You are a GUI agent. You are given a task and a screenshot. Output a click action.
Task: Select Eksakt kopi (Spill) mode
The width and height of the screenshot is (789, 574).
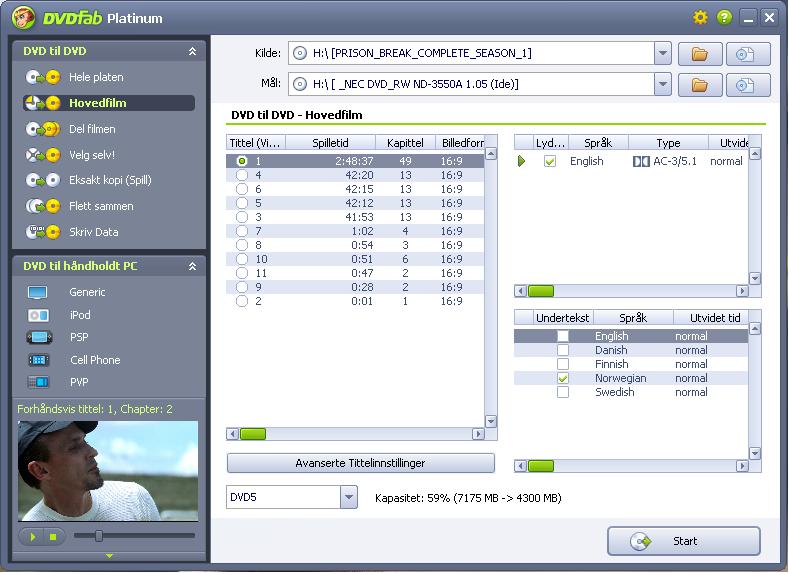[110, 180]
